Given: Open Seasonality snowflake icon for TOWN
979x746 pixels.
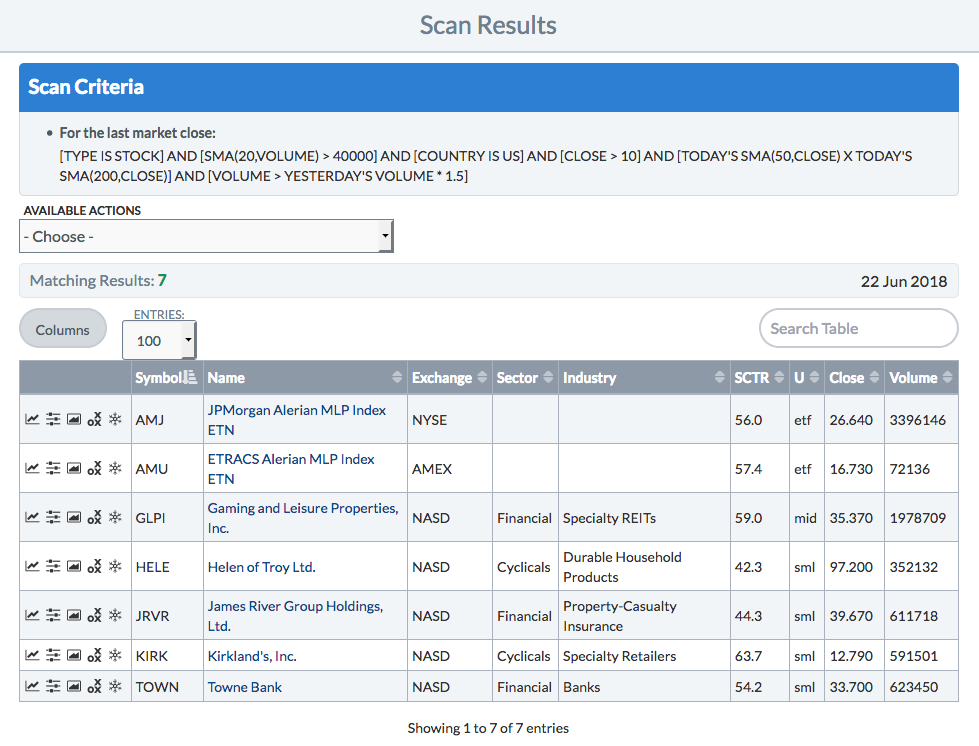Looking at the screenshot, I should click(115, 687).
